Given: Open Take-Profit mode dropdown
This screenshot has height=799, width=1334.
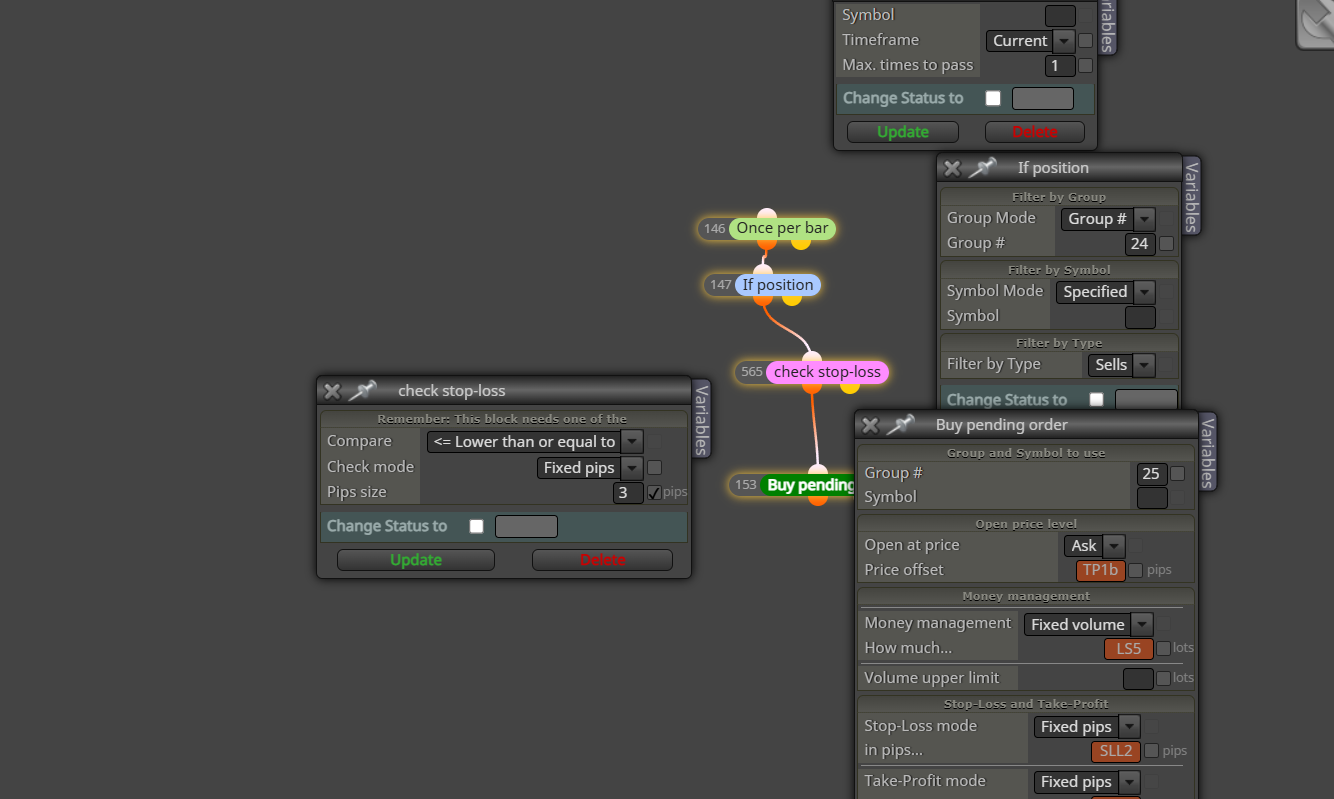Looking at the screenshot, I should 1086,782.
